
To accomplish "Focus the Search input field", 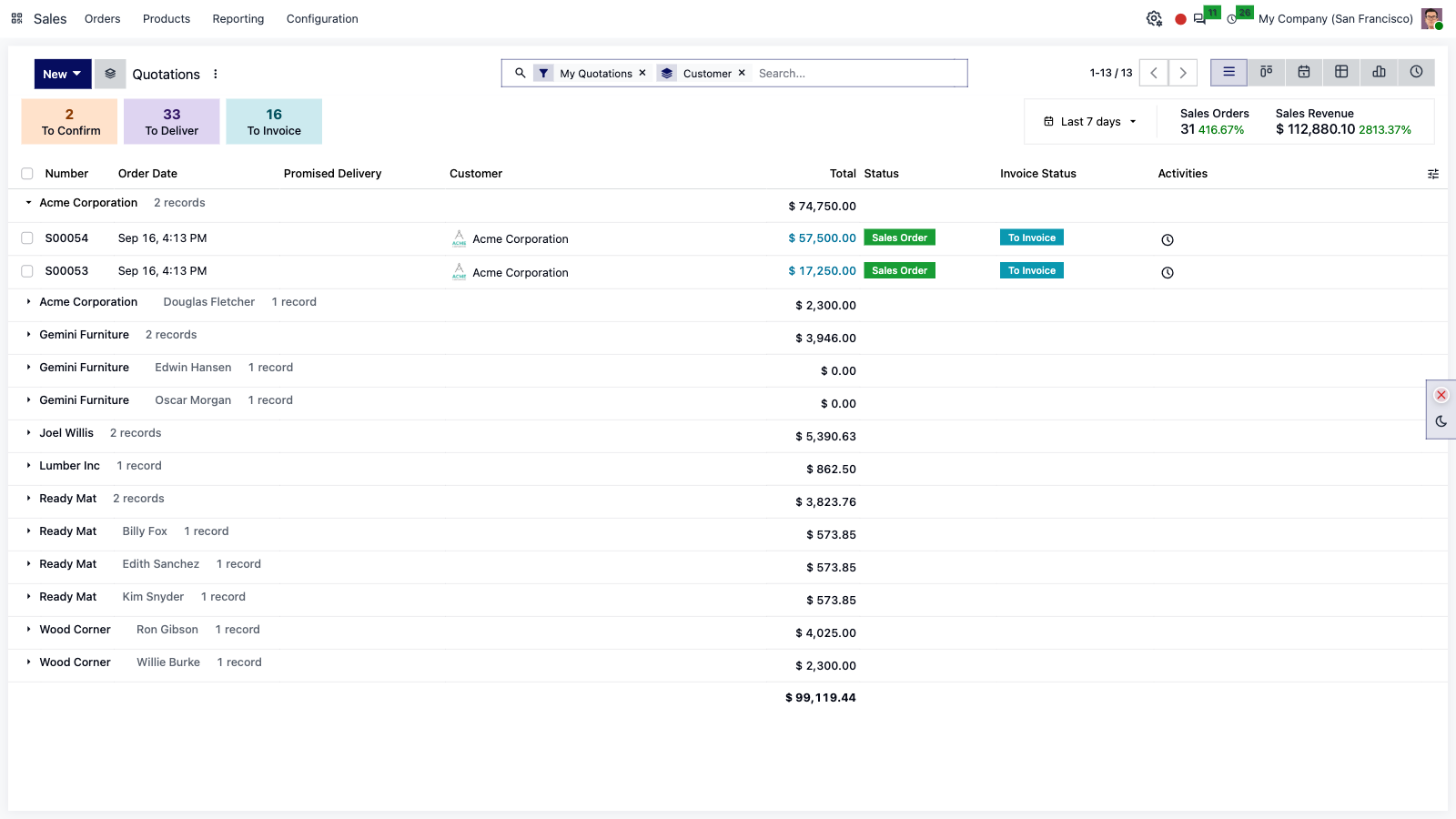I will coord(858,73).
